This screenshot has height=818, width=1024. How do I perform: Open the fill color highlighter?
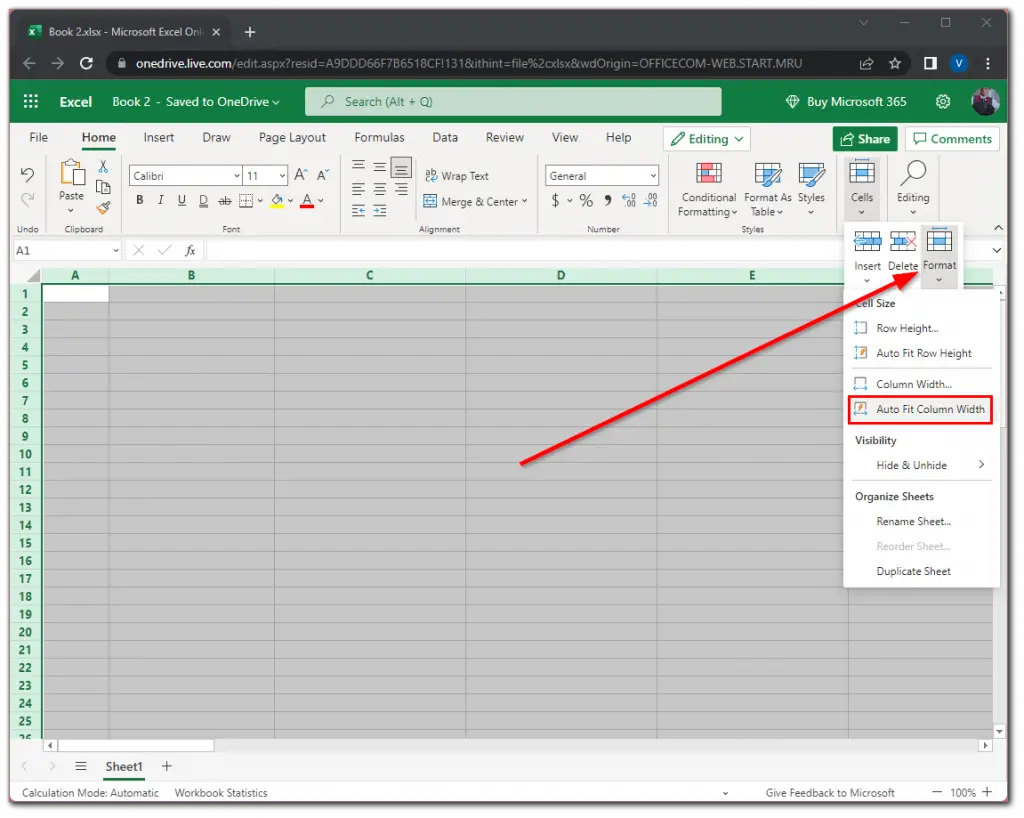pos(277,201)
